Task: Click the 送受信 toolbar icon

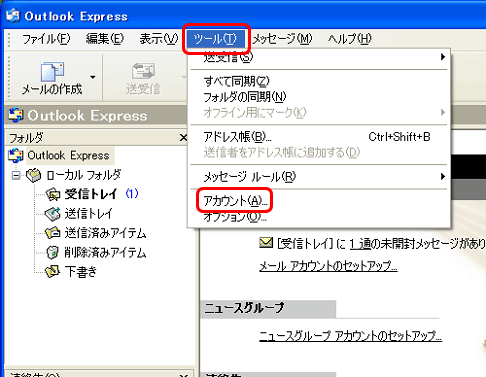Action: tap(143, 71)
